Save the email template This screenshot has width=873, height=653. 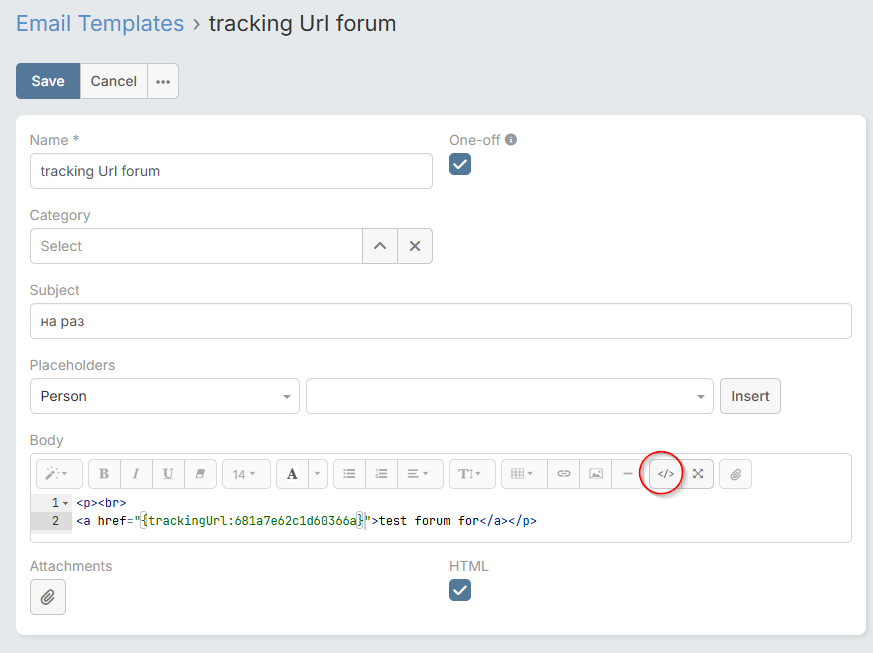(x=48, y=82)
